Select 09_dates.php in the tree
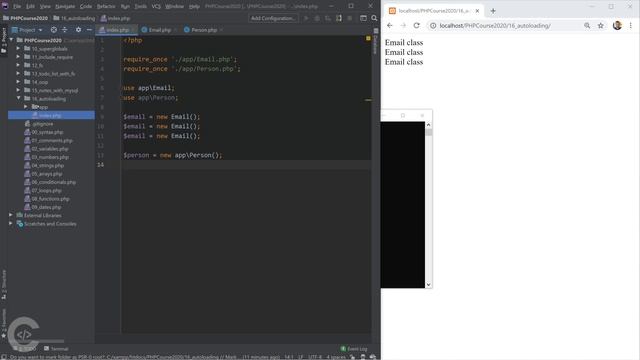This screenshot has height=360, width=640. tap(46, 207)
